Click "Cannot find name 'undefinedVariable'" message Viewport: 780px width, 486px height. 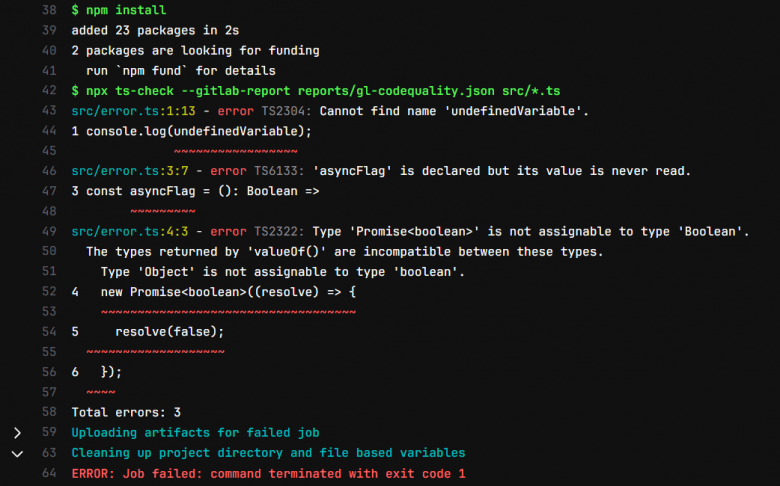pyautogui.click(x=454, y=111)
